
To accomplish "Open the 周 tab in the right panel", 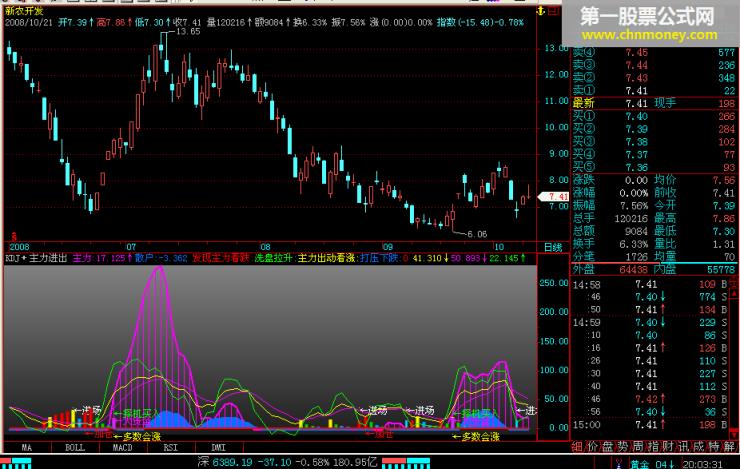I will (x=638, y=446).
